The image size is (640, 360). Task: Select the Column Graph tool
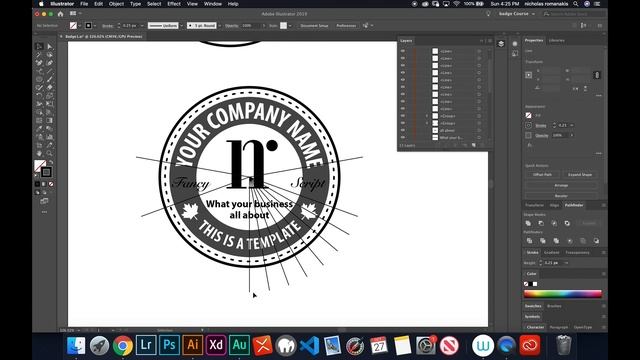(x=50, y=137)
